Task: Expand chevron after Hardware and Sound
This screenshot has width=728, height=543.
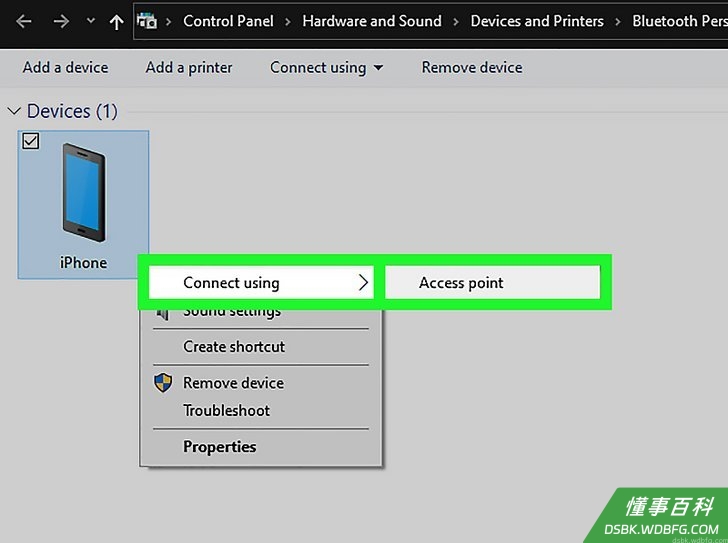Action: [456, 21]
